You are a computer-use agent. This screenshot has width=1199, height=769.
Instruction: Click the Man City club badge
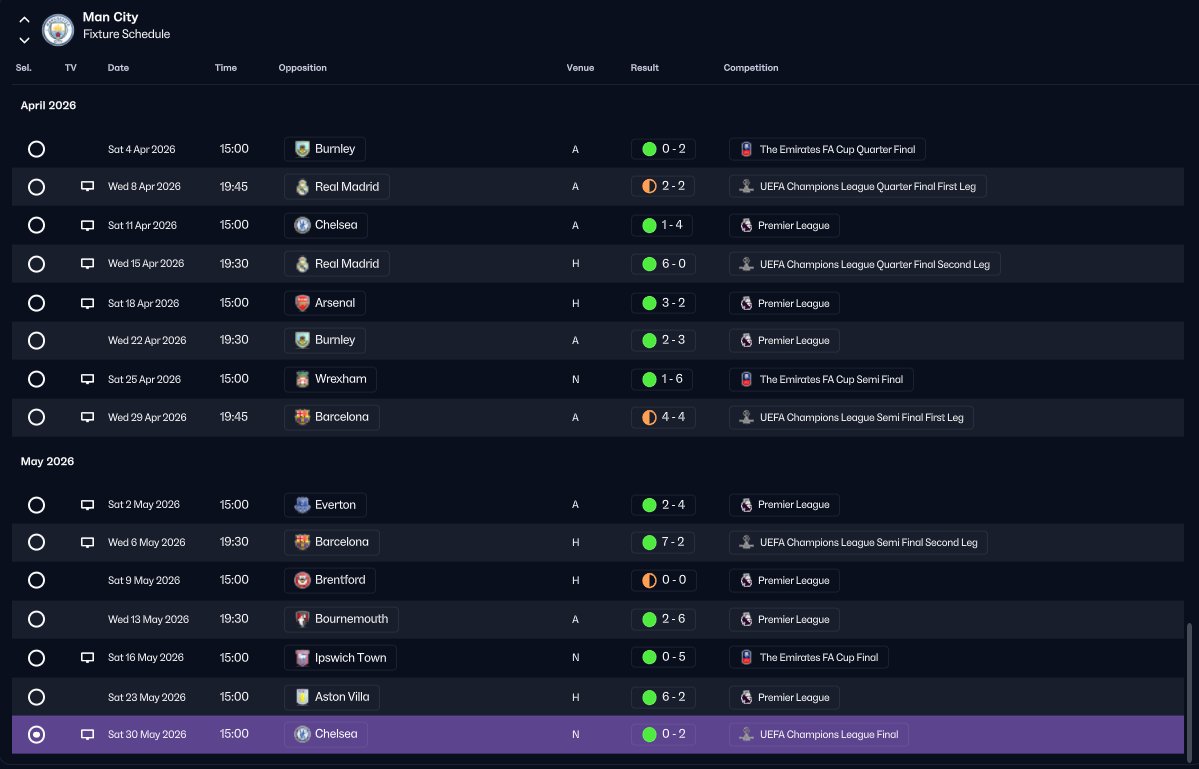(58, 30)
